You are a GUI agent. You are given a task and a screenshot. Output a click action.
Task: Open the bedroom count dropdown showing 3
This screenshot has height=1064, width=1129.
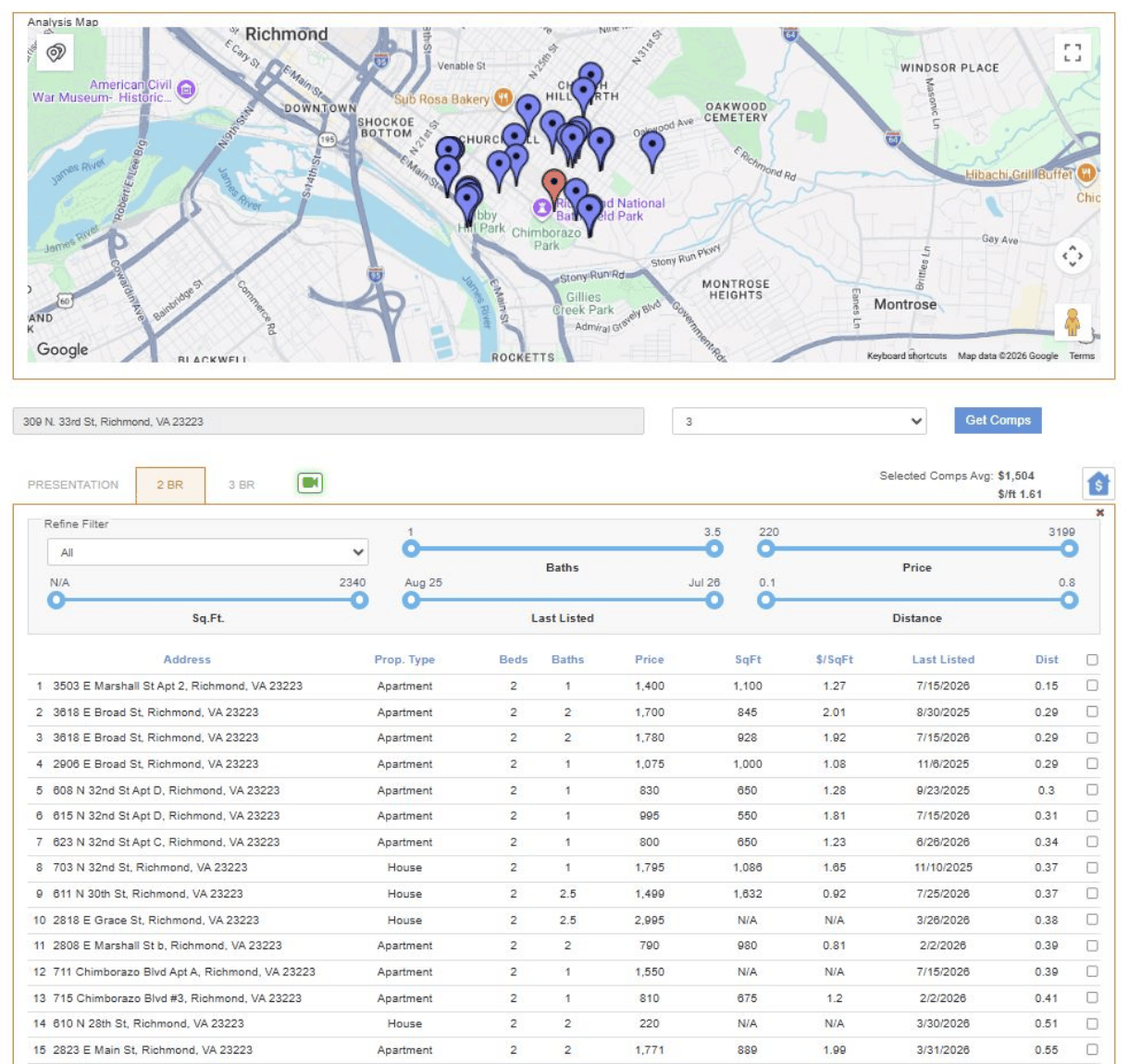(x=800, y=421)
